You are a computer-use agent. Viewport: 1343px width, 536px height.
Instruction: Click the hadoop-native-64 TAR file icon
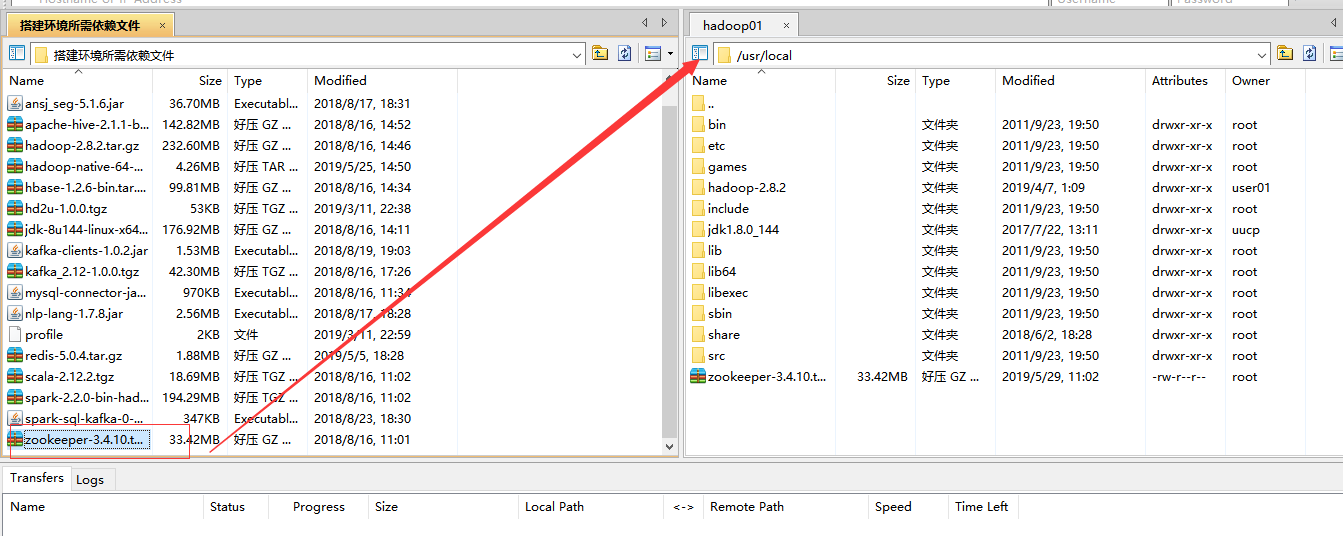tap(15, 166)
